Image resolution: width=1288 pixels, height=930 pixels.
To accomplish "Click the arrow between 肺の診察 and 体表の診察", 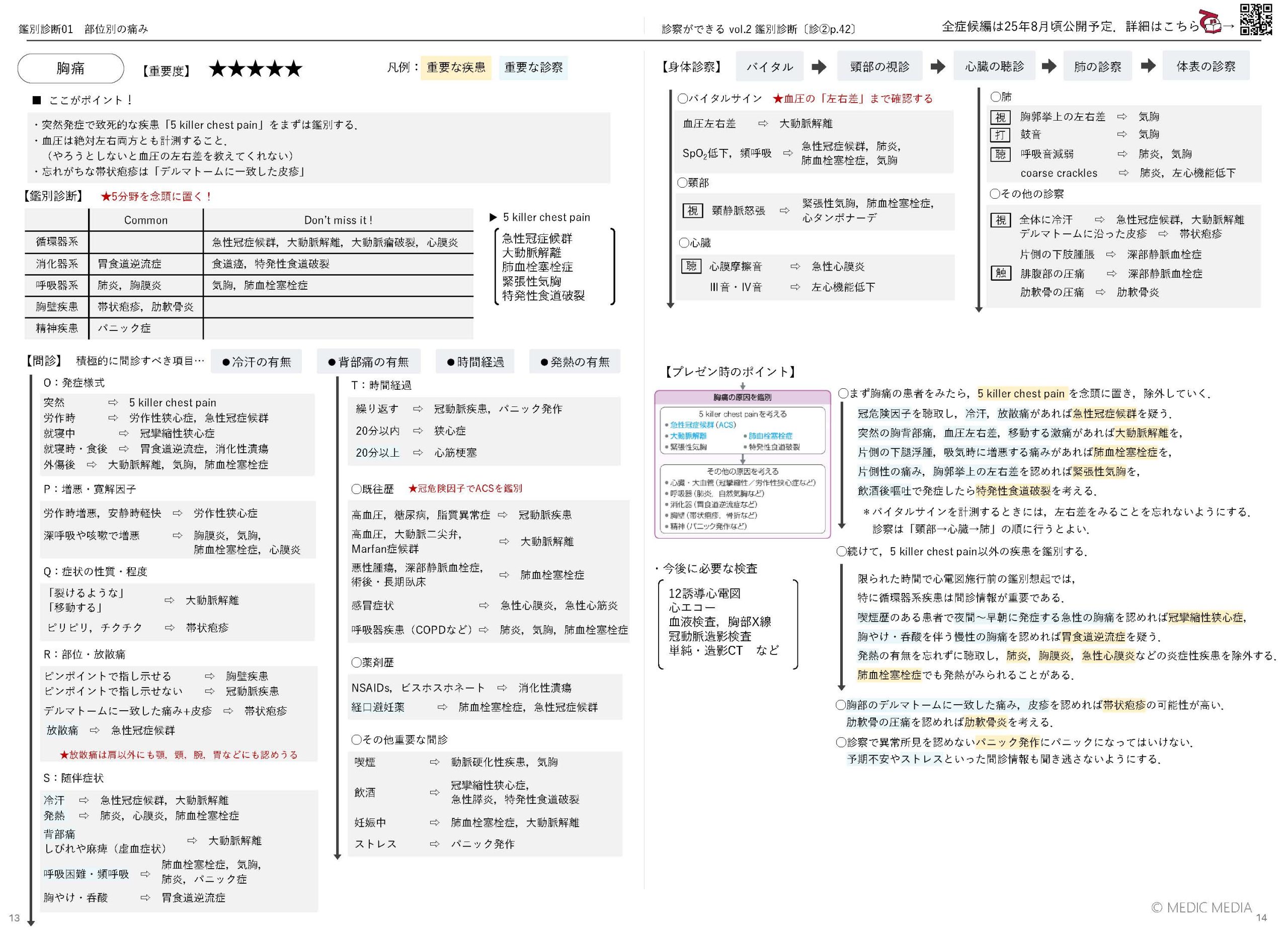I will (x=1148, y=66).
